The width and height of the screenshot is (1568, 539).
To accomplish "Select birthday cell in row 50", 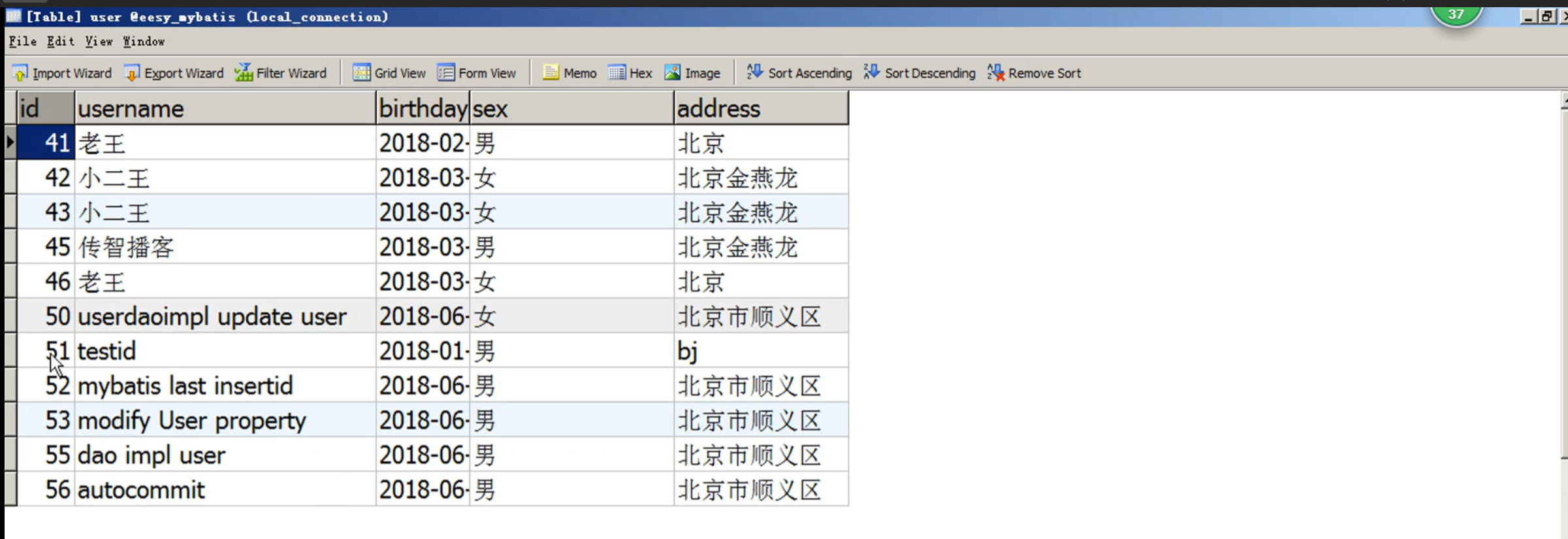I will pyautogui.click(x=423, y=316).
